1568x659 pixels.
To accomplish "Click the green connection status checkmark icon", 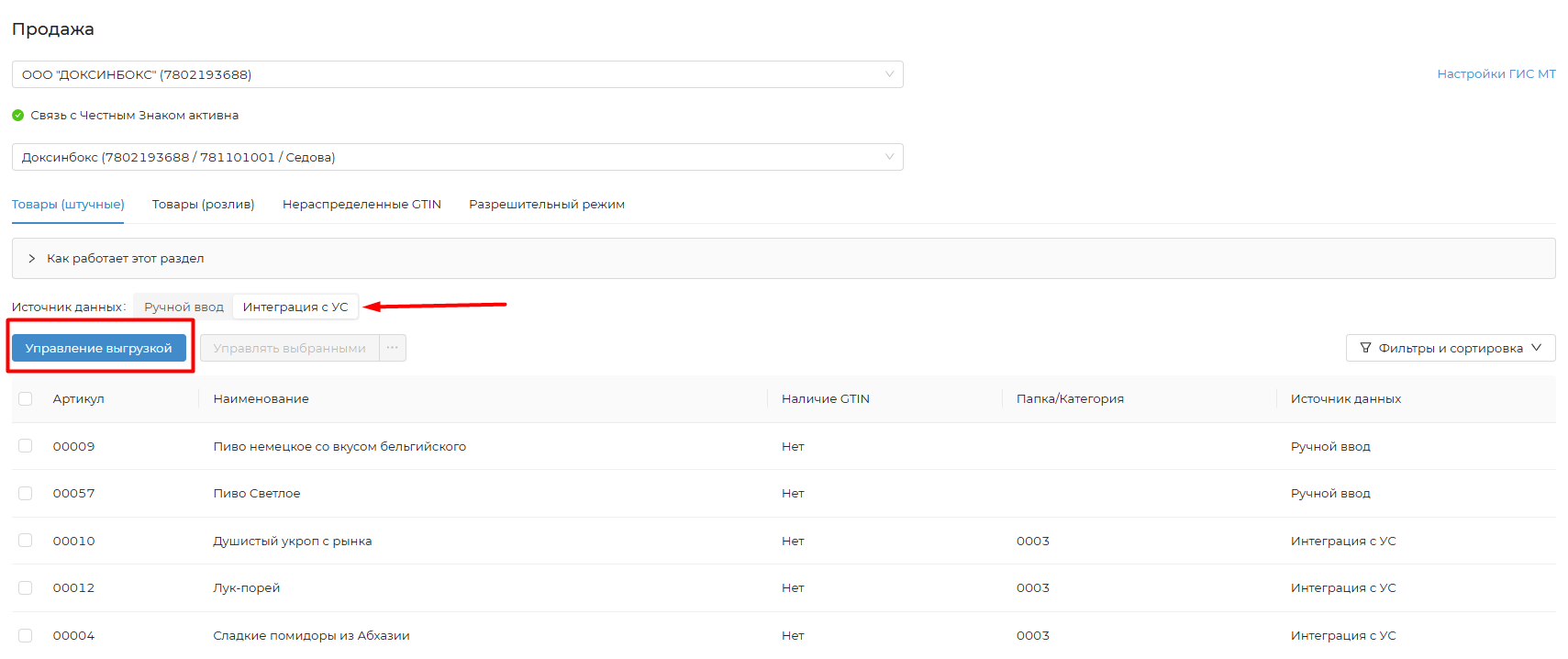I will click(x=17, y=116).
